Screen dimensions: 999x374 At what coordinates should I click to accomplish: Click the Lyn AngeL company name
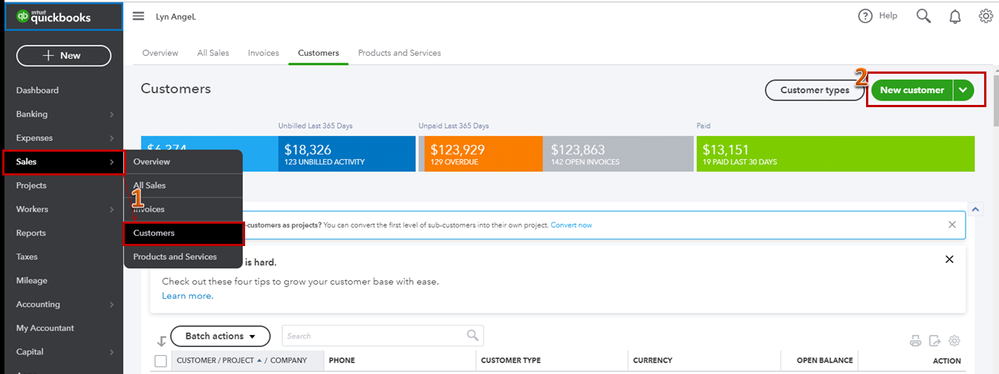coord(176,17)
